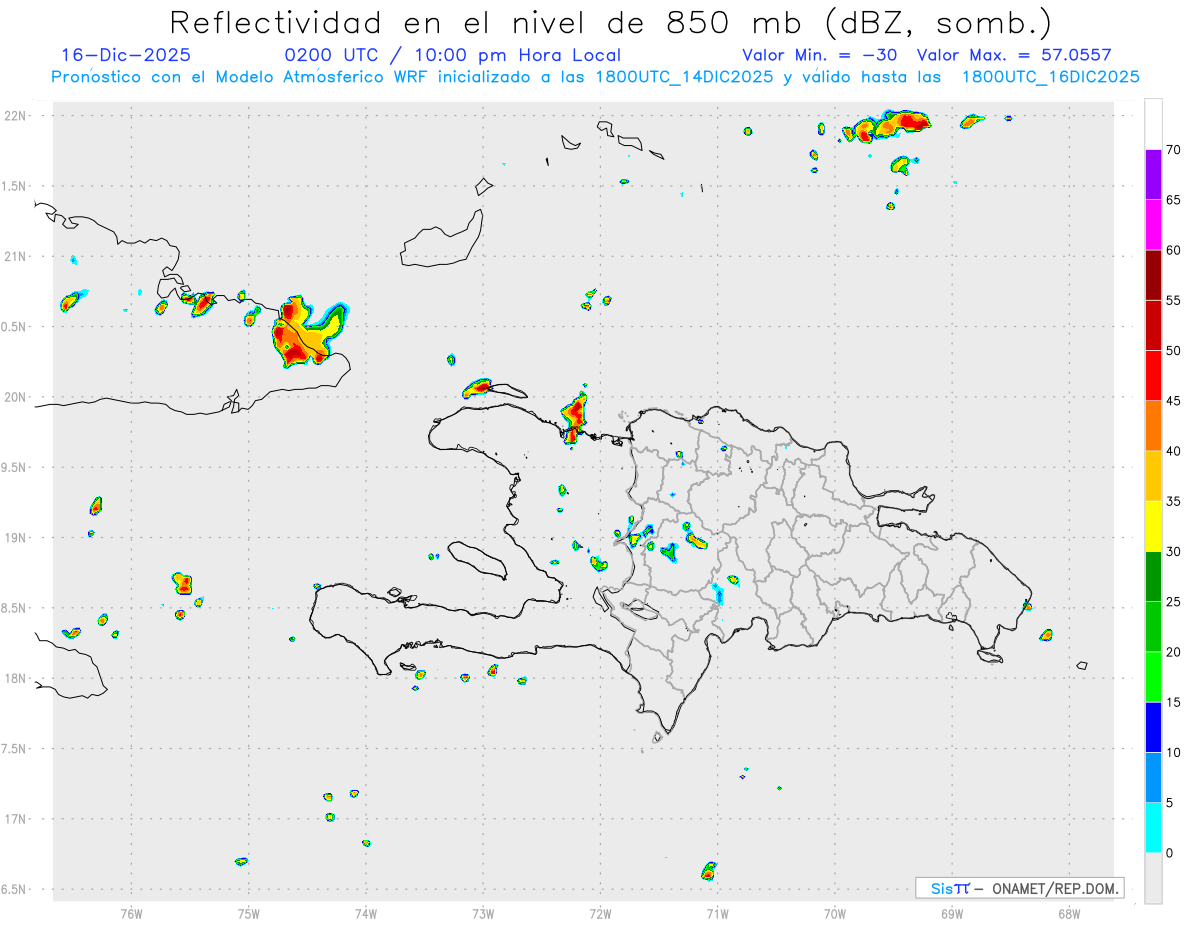The image size is (1200, 927).
Task: Click the '72W' longitude axis label
Action: pyautogui.click(x=600, y=913)
